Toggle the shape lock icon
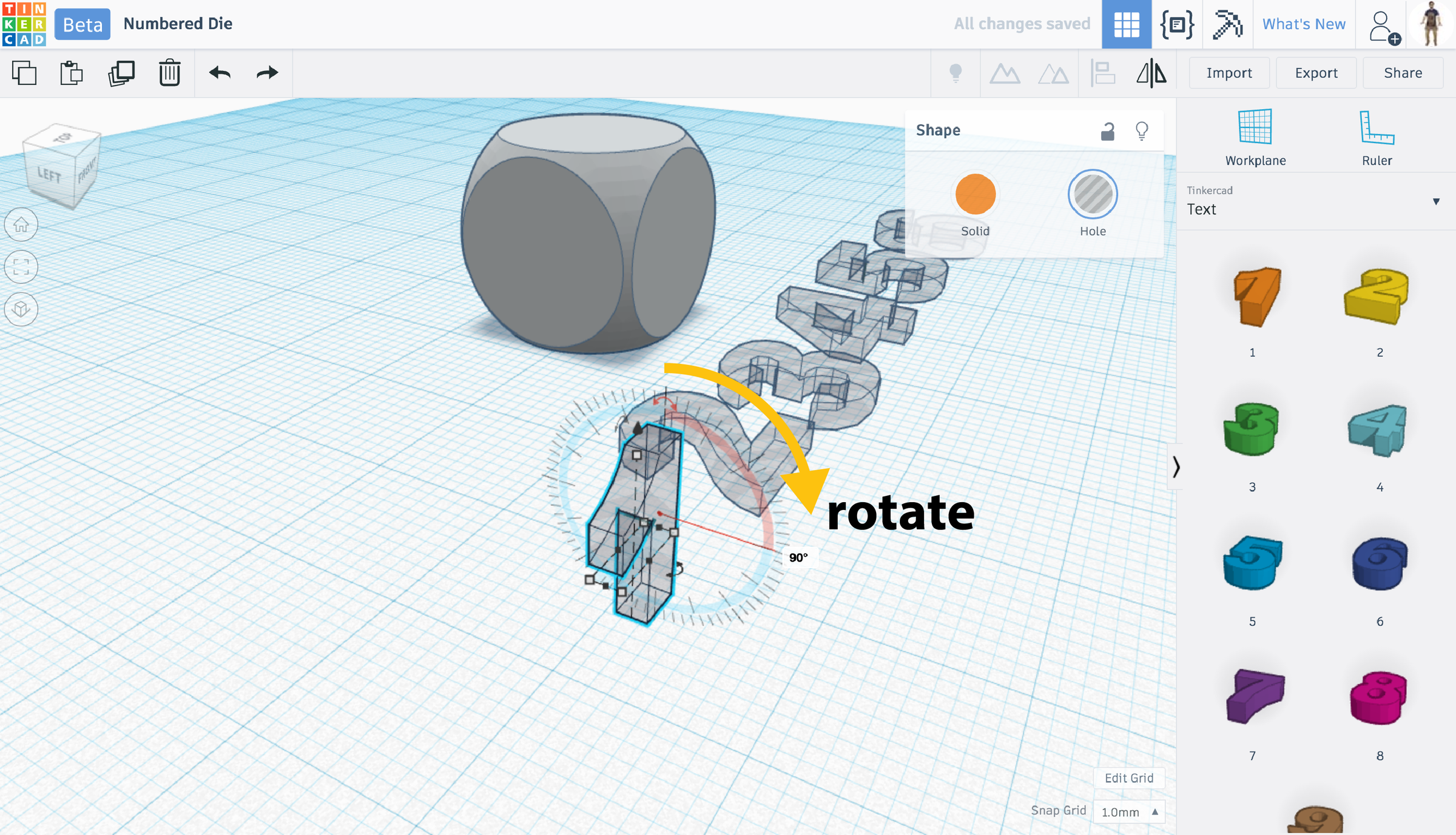 tap(1108, 131)
